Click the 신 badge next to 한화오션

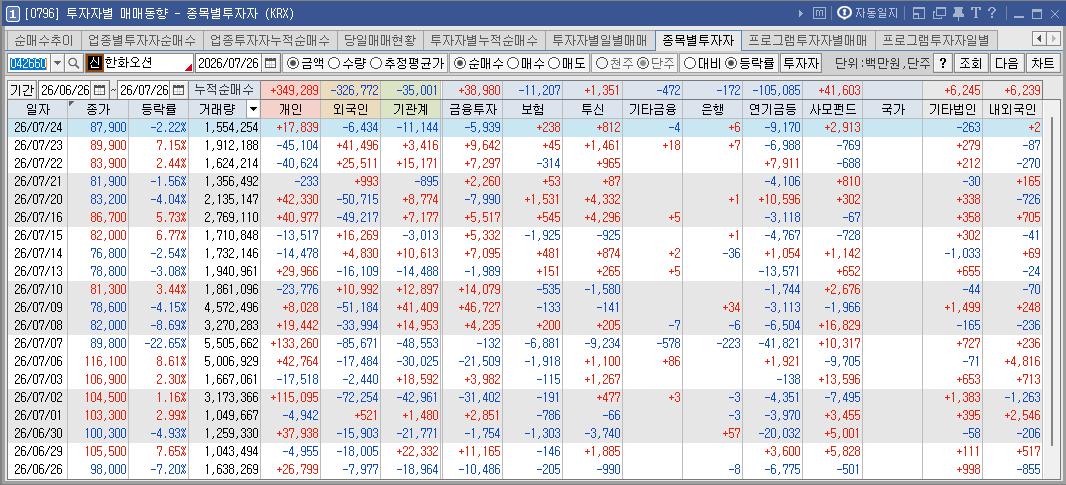(x=94, y=63)
